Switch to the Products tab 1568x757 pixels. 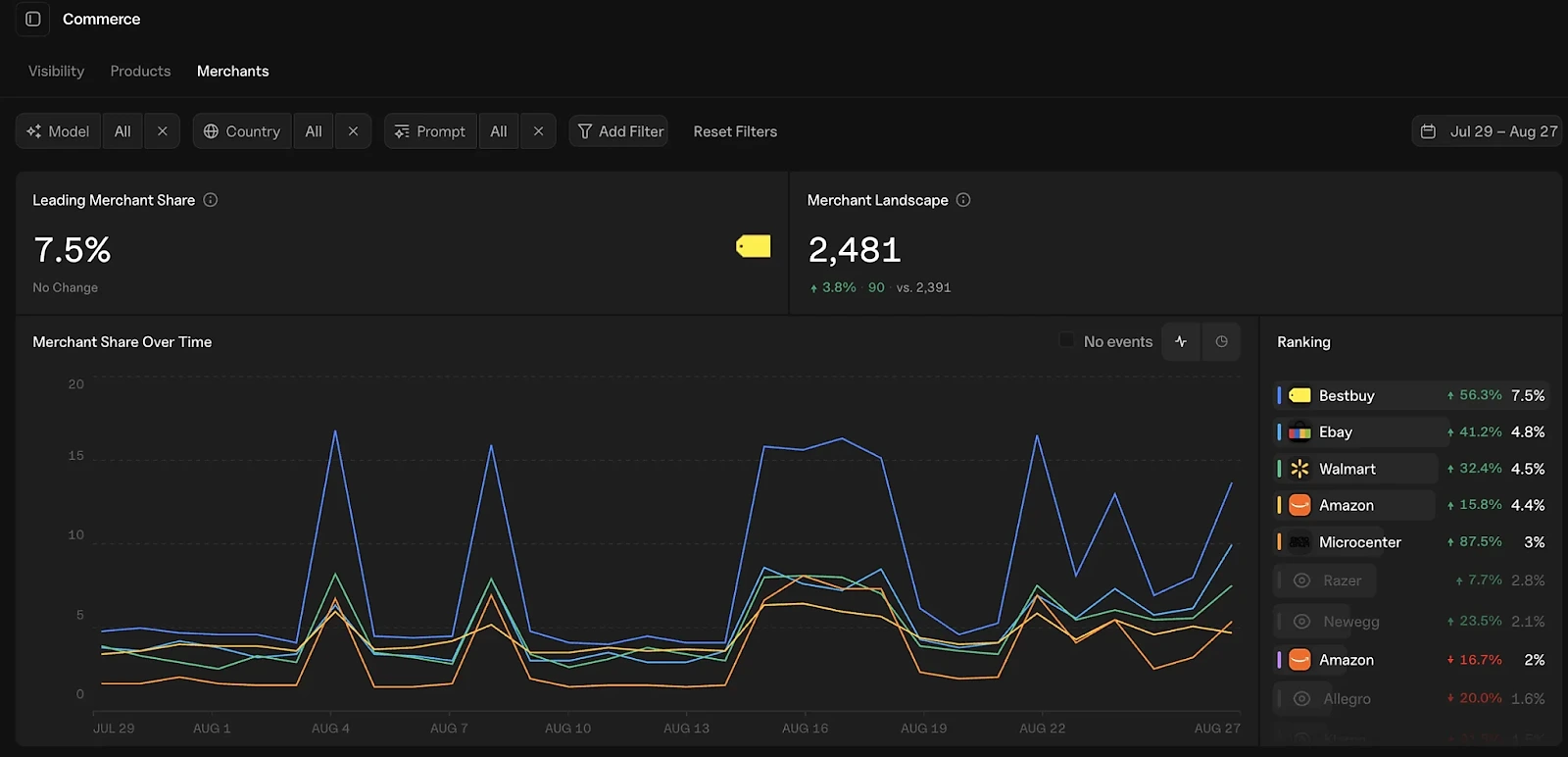click(x=140, y=71)
